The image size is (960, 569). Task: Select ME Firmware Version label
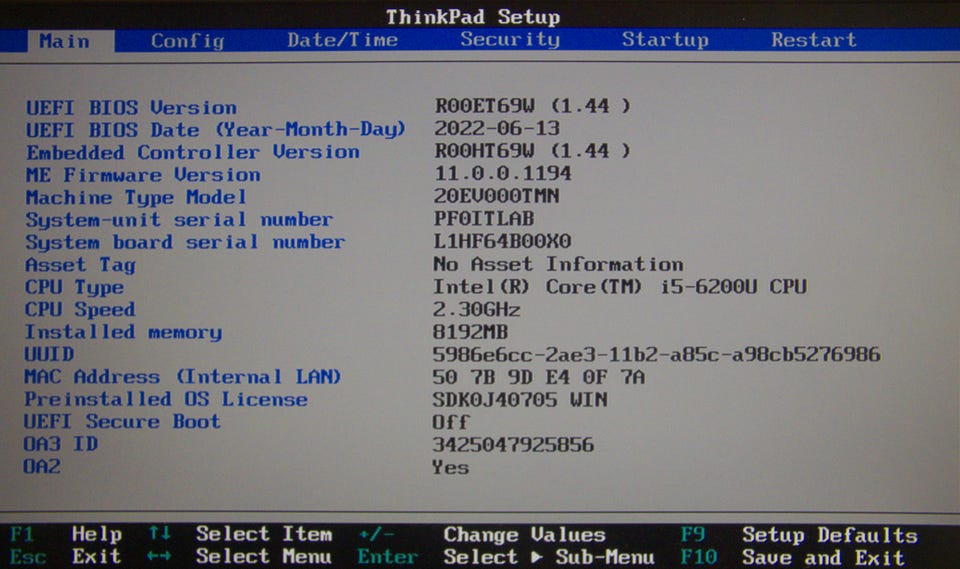[143, 175]
